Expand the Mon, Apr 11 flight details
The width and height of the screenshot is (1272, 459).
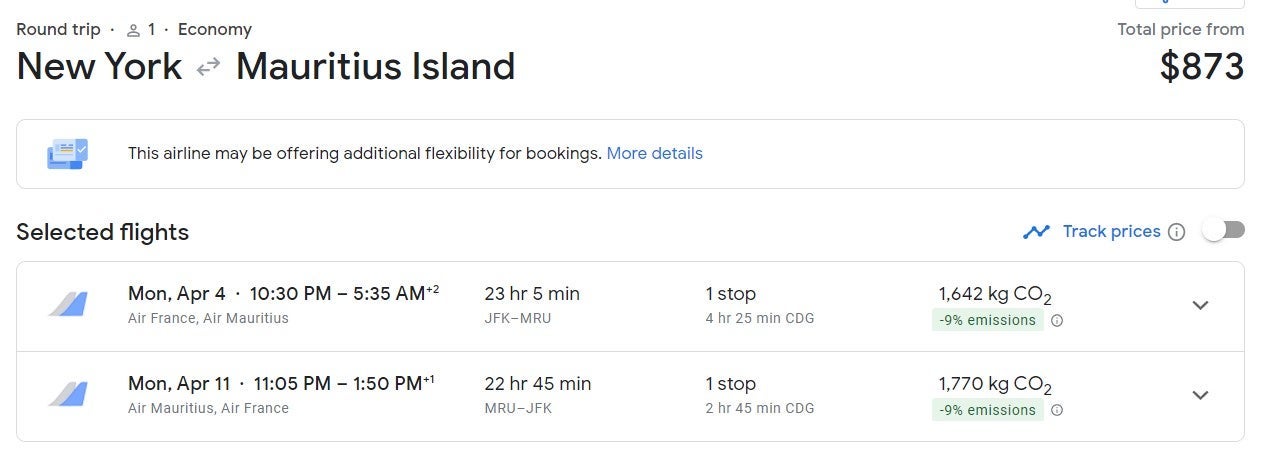(x=1201, y=395)
